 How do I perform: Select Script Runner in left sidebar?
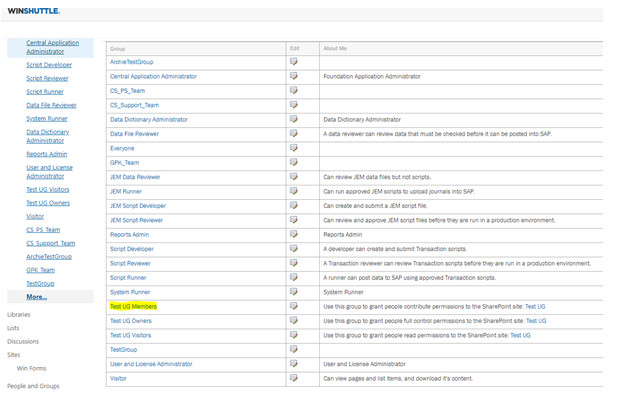(45, 91)
